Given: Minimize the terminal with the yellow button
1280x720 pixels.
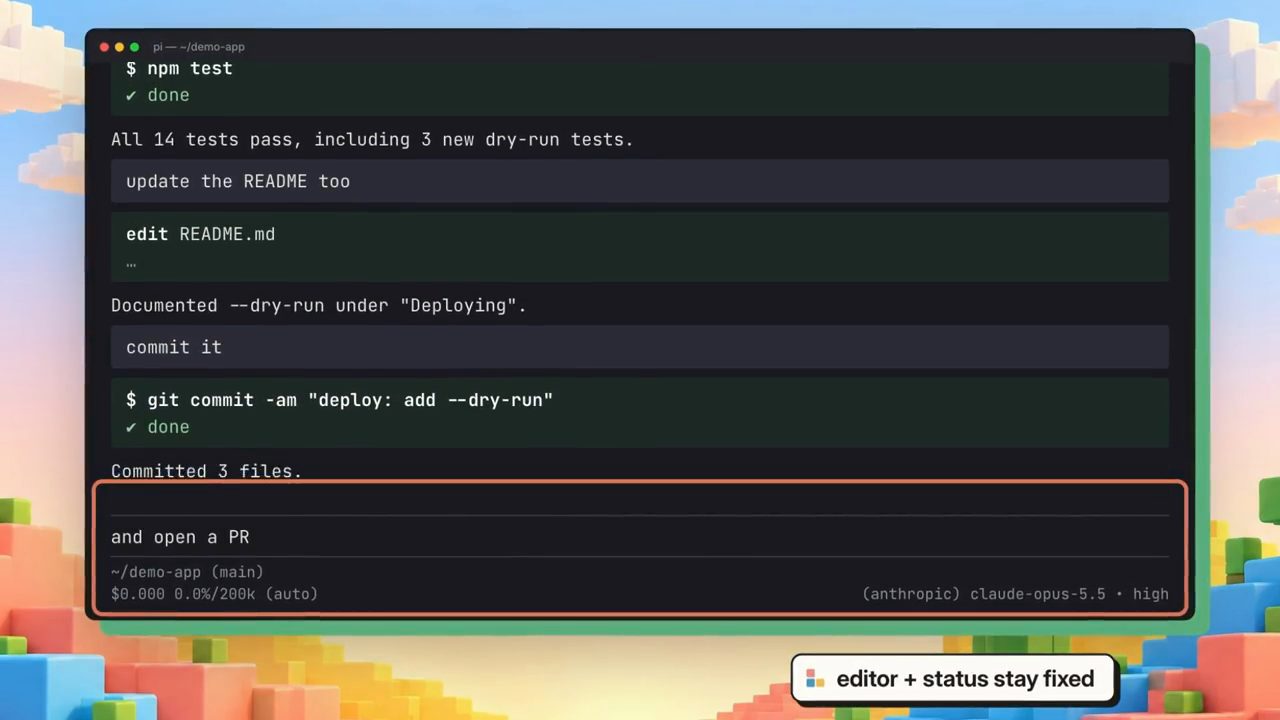Looking at the screenshot, I should 119,47.
